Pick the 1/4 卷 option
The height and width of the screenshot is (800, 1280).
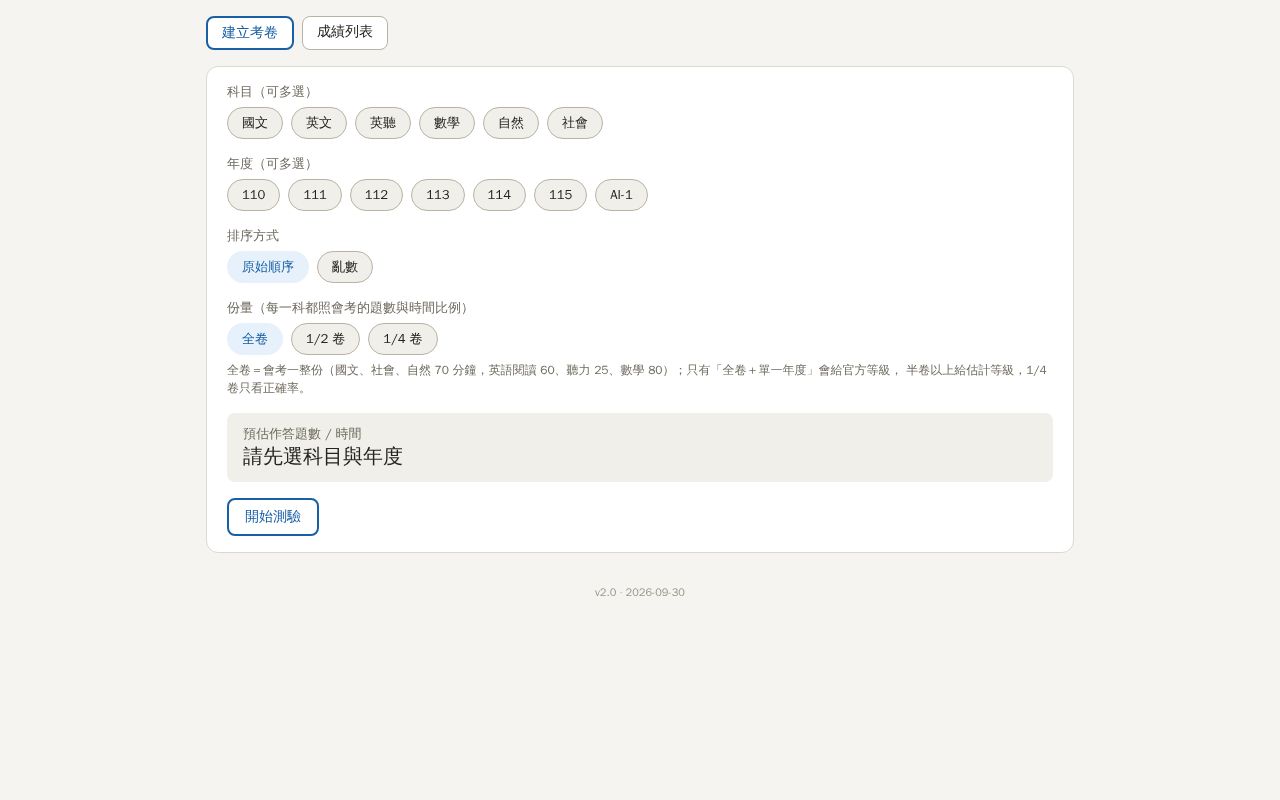coord(403,339)
